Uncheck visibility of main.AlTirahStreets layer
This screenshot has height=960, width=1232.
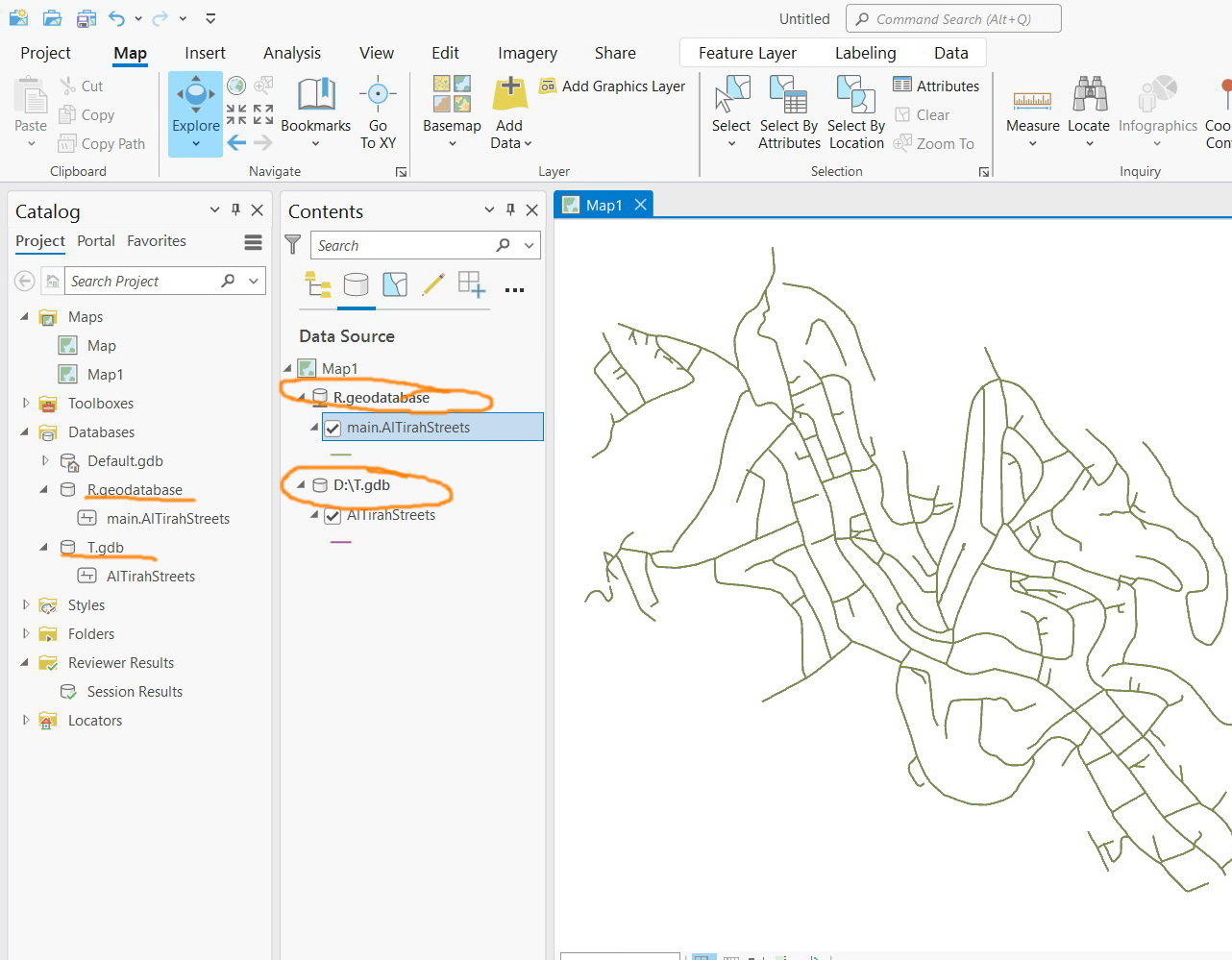(x=333, y=427)
